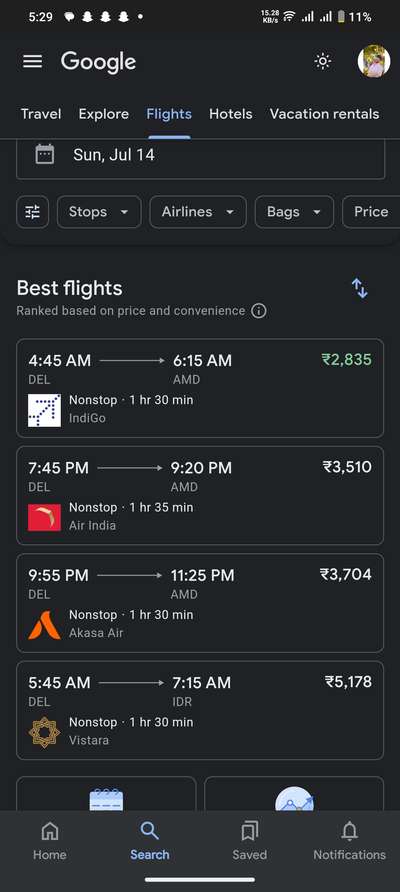The width and height of the screenshot is (400, 892).
Task: Open the Price filter chip
Action: tap(371, 212)
